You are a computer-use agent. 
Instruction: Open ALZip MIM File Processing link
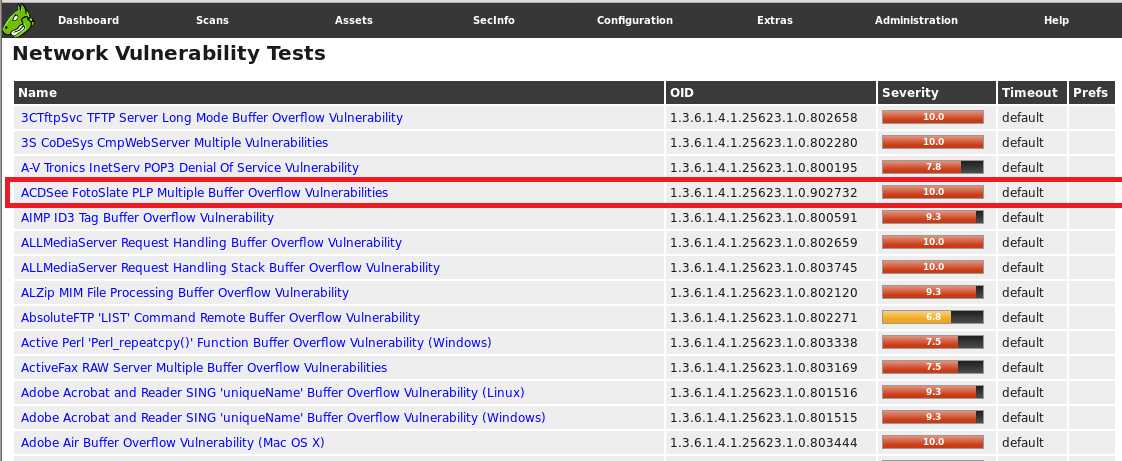pyautogui.click(x=185, y=293)
